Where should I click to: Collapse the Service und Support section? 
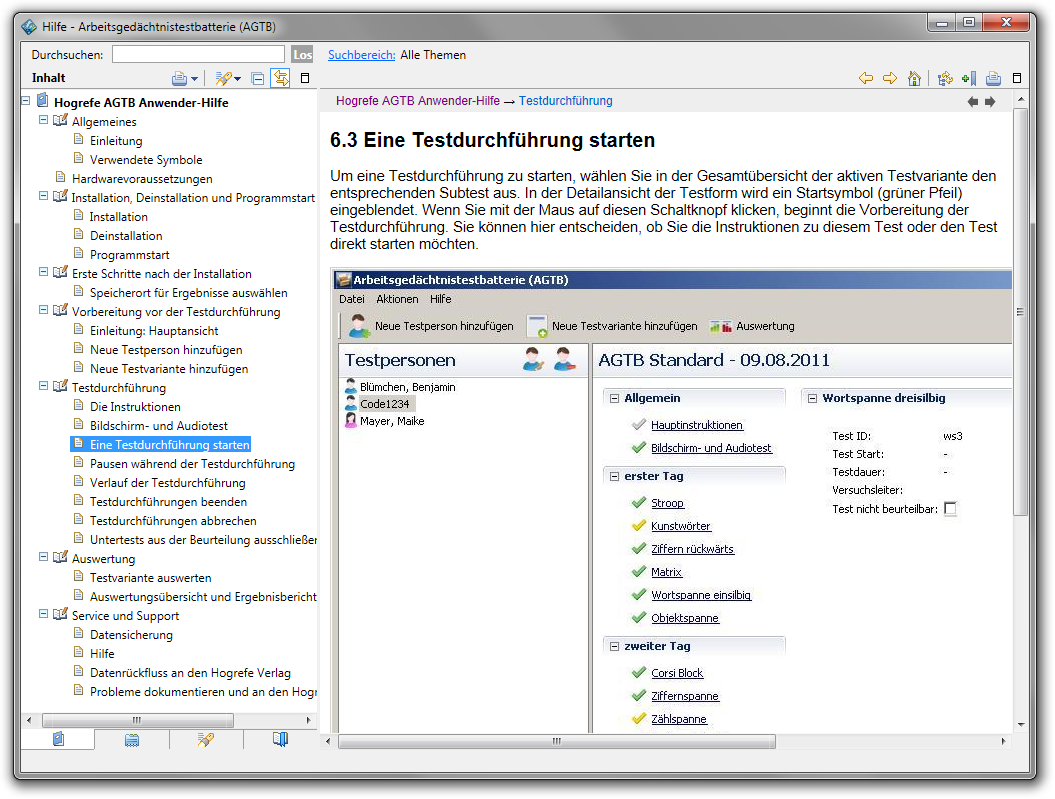pyautogui.click(x=44, y=614)
